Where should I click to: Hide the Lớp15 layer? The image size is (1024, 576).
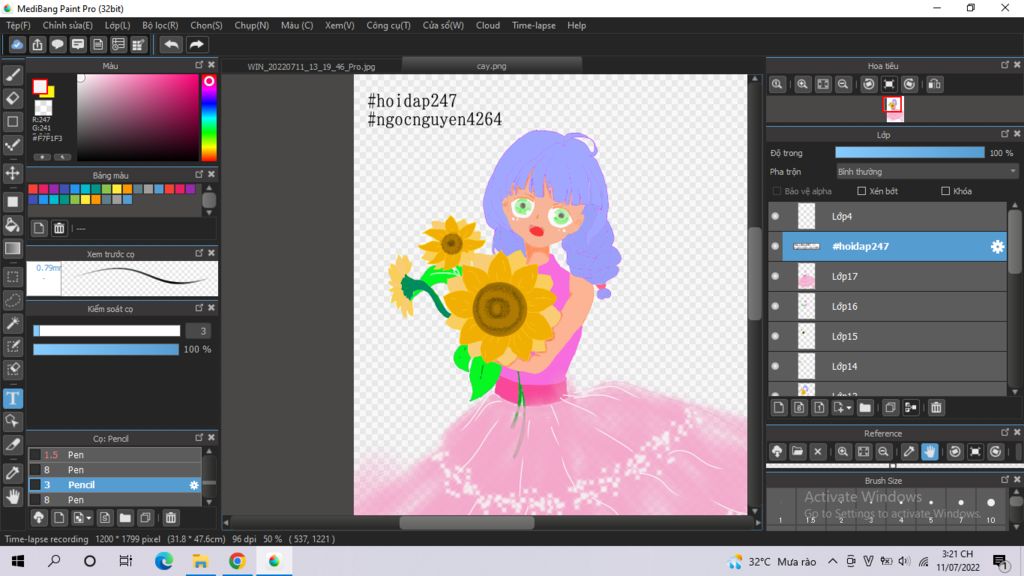775,336
